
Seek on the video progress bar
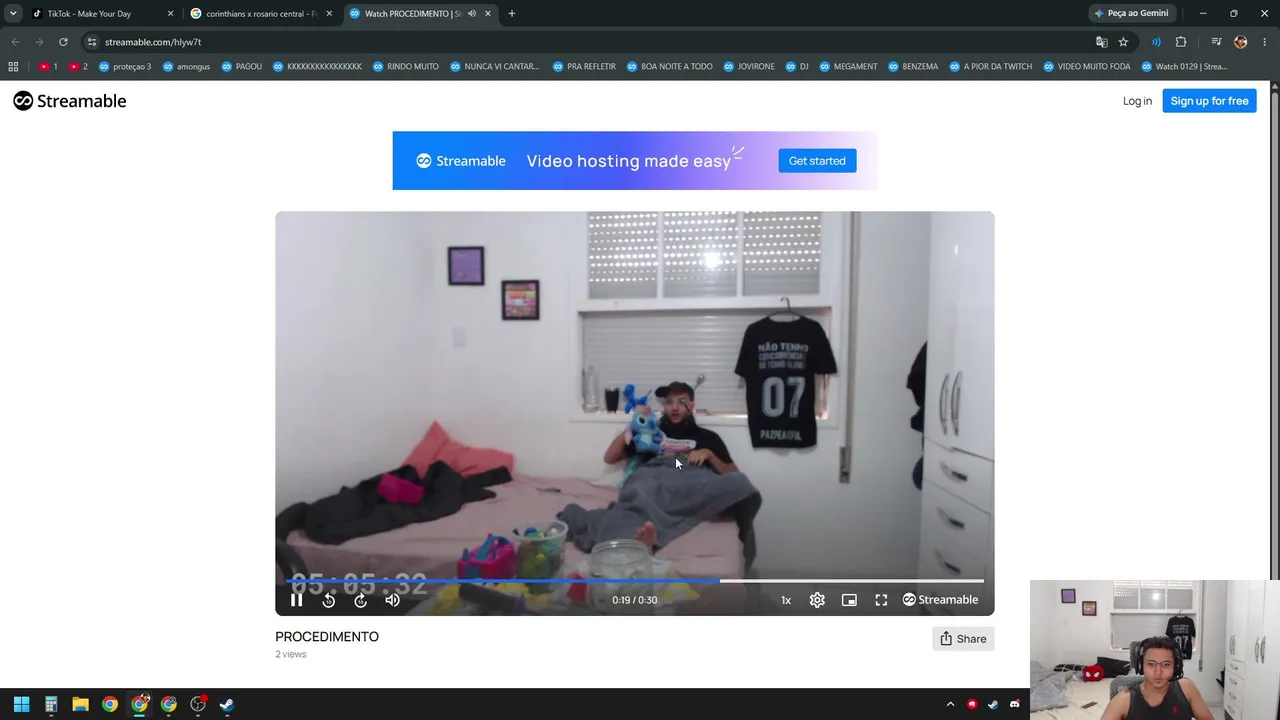coord(635,580)
